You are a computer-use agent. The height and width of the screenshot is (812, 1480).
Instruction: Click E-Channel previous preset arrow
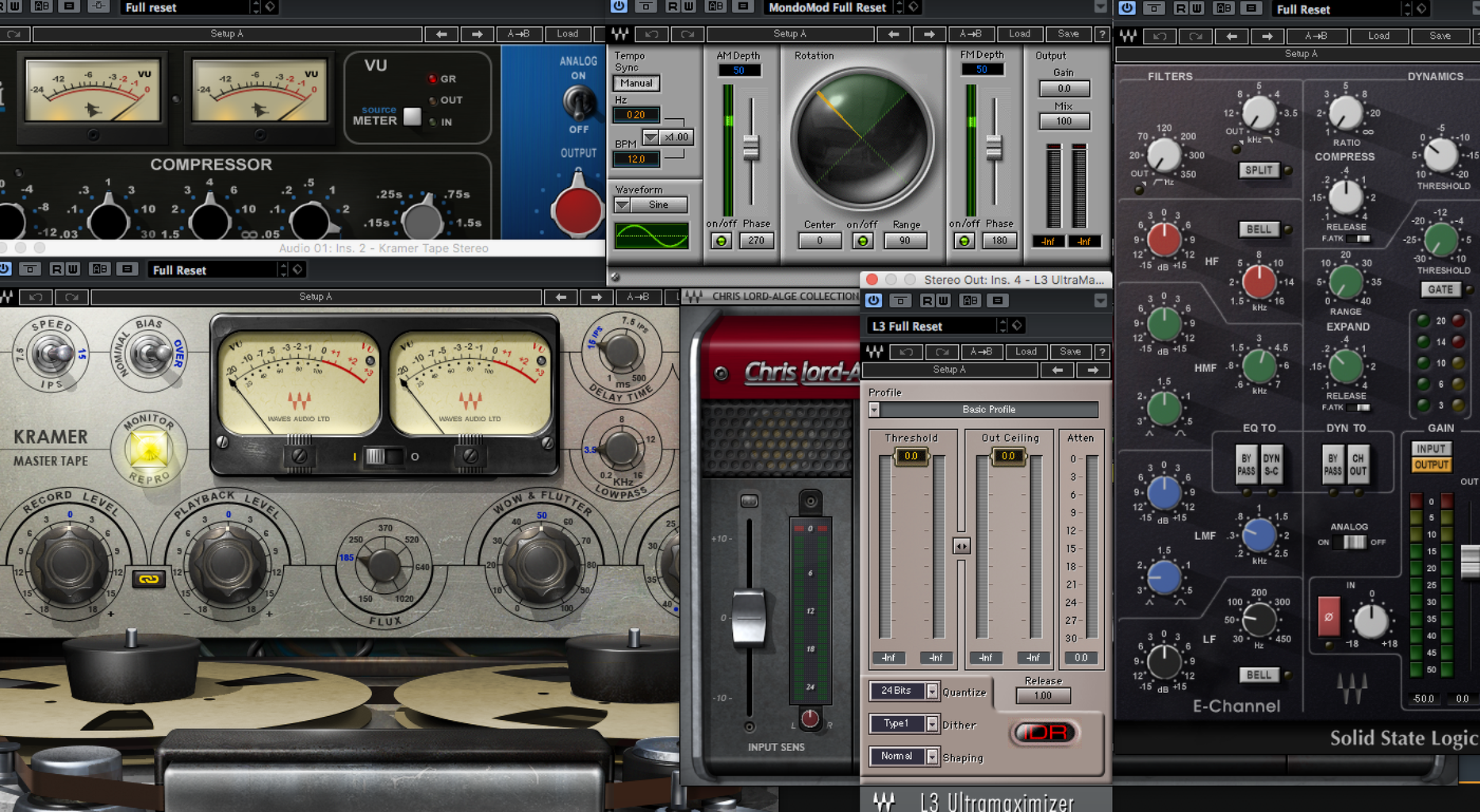[x=1231, y=36]
